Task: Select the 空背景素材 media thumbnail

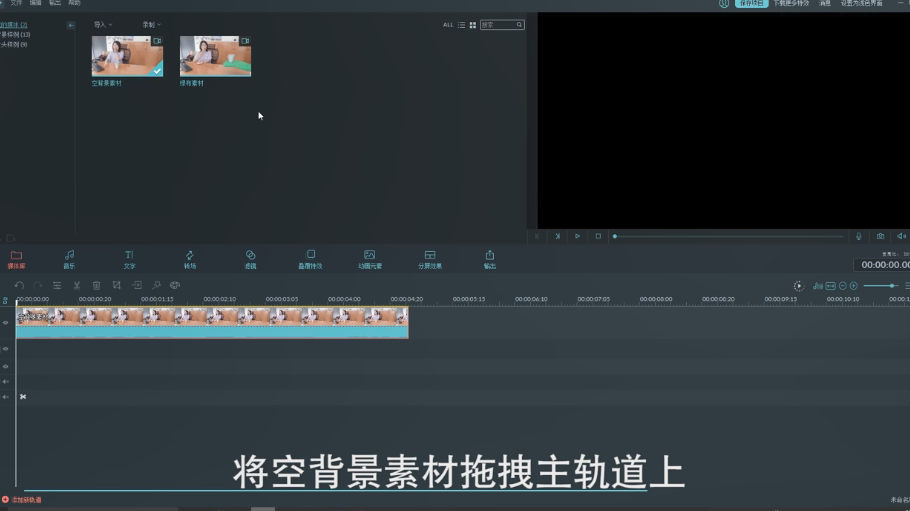Action: 127,56
